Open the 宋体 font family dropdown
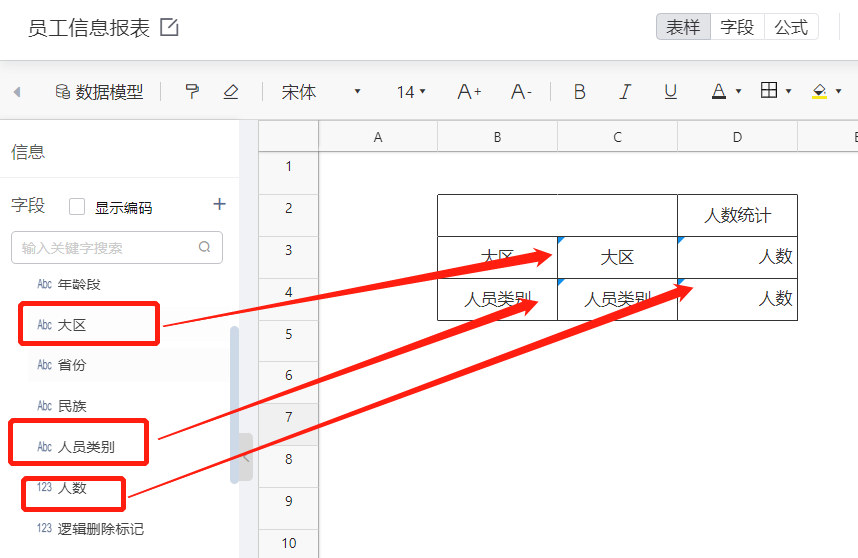This screenshot has width=858, height=558. [321, 91]
